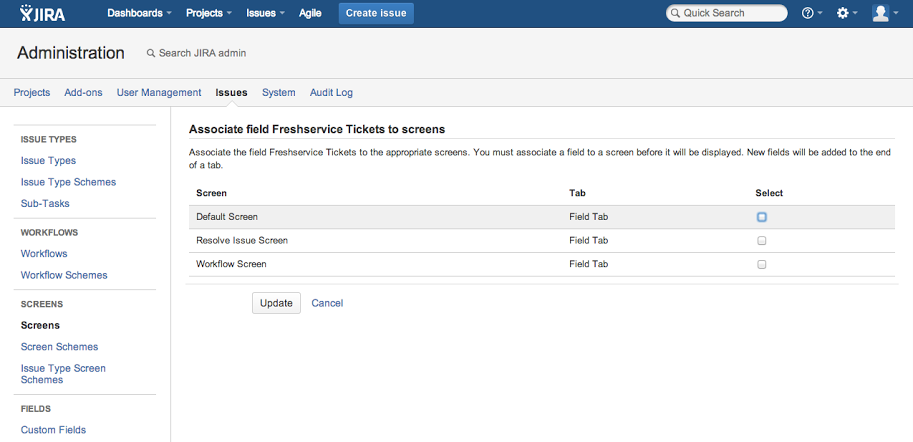The height and width of the screenshot is (442, 913).
Task: Open Custom Fields in the sidebar
Action: (x=53, y=430)
